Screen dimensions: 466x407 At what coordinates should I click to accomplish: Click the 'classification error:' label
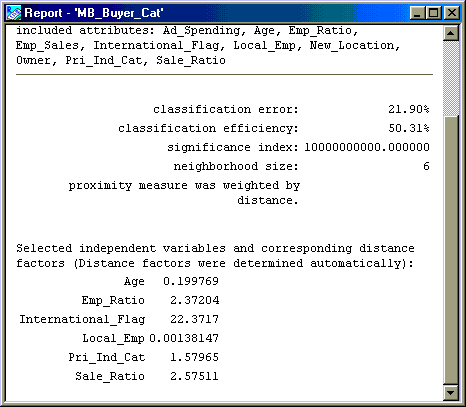click(226, 109)
